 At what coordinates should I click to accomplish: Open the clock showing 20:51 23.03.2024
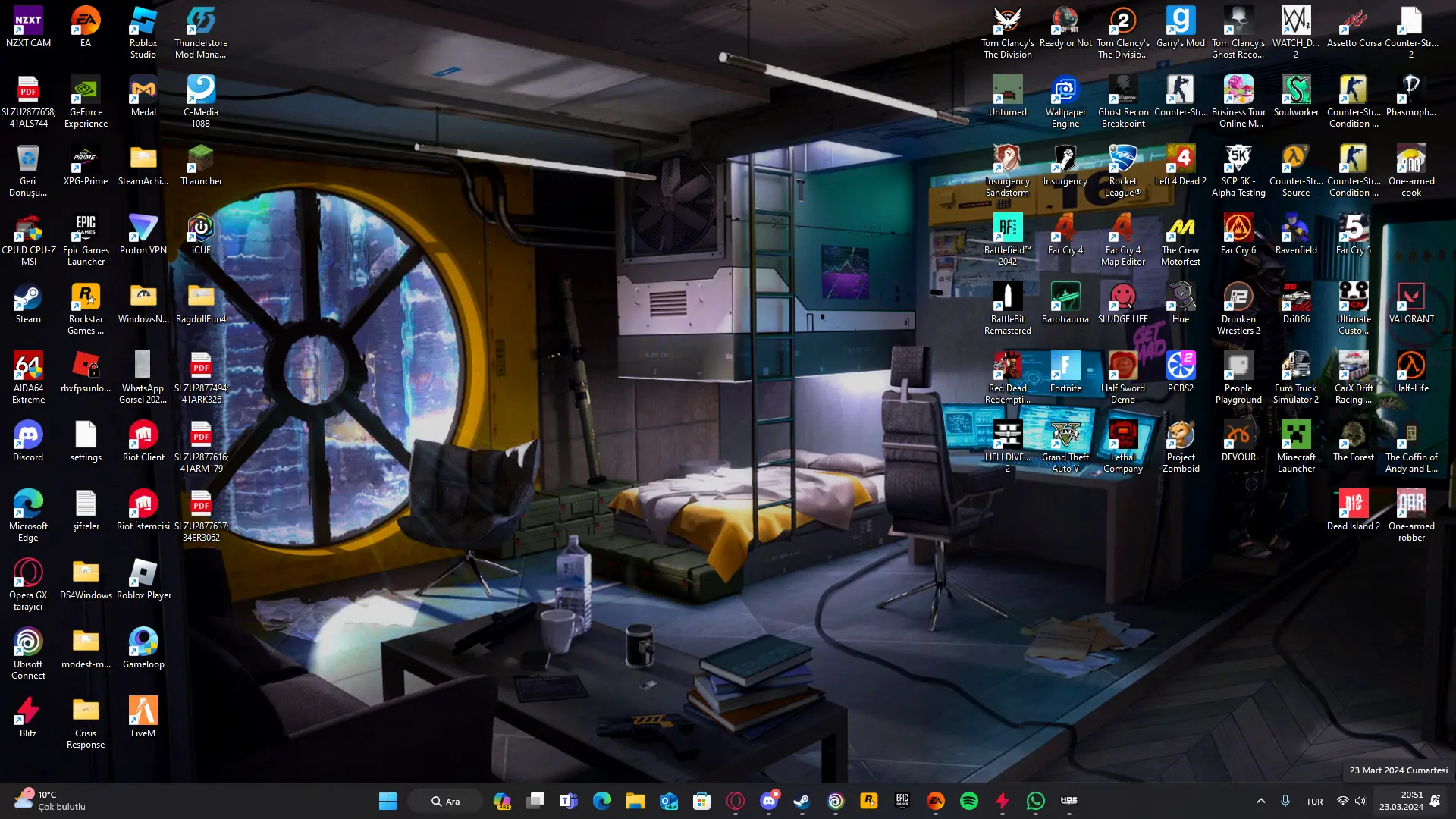1401,801
